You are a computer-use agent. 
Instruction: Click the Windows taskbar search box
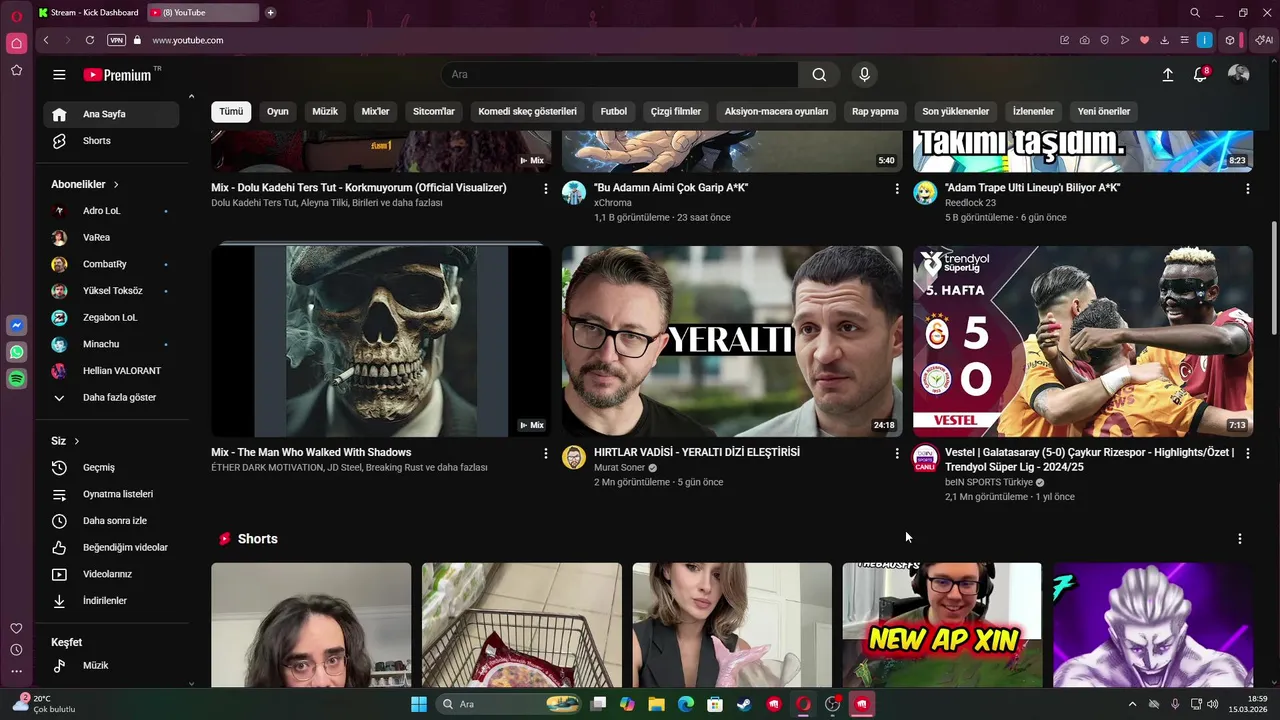pyautogui.click(x=510, y=704)
